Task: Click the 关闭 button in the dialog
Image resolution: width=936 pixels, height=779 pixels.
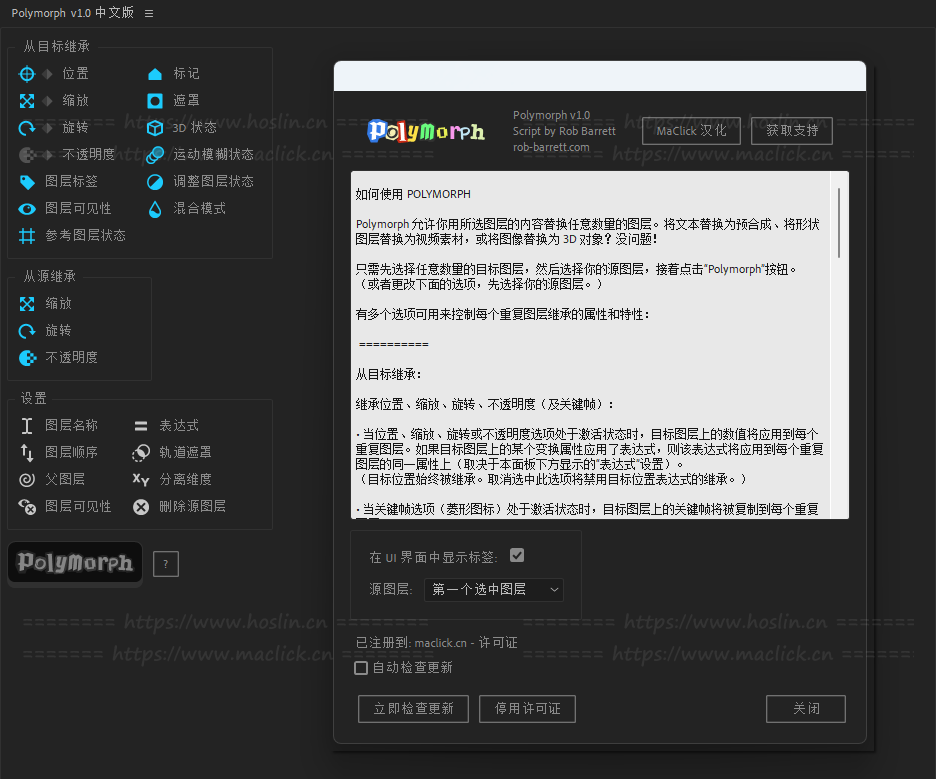Action: [x=806, y=709]
